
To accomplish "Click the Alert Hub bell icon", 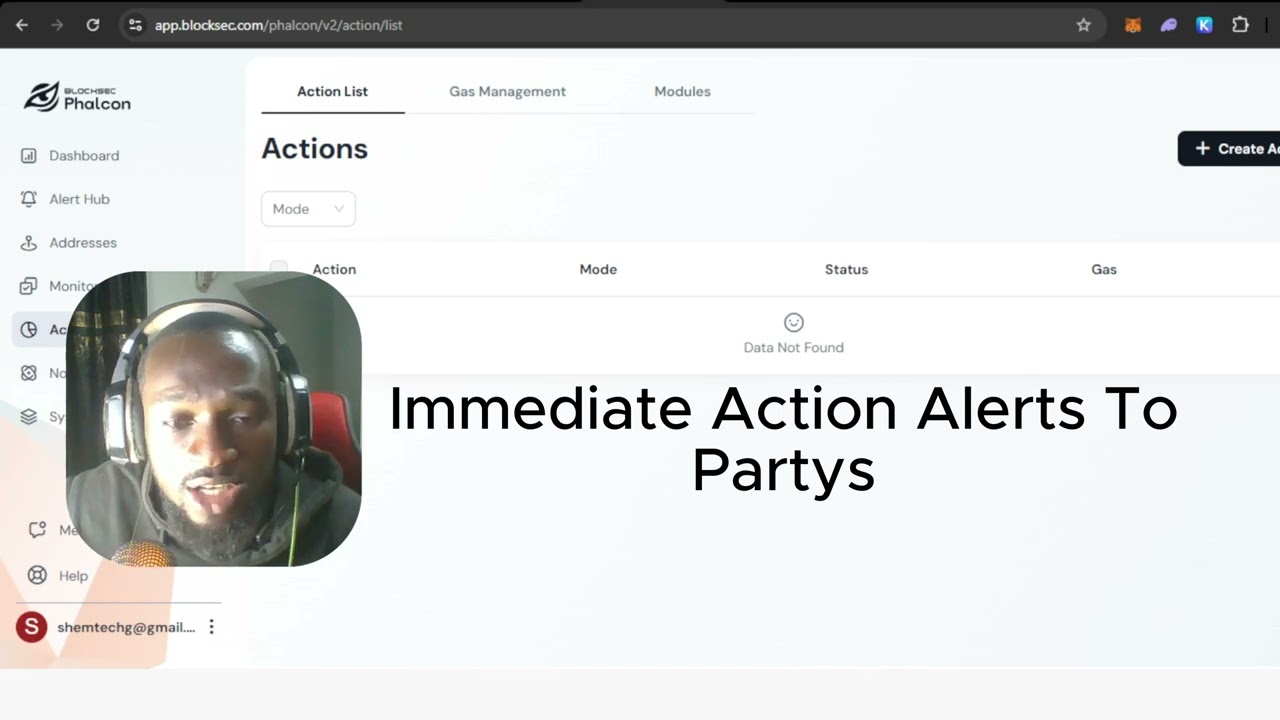I will (29, 199).
